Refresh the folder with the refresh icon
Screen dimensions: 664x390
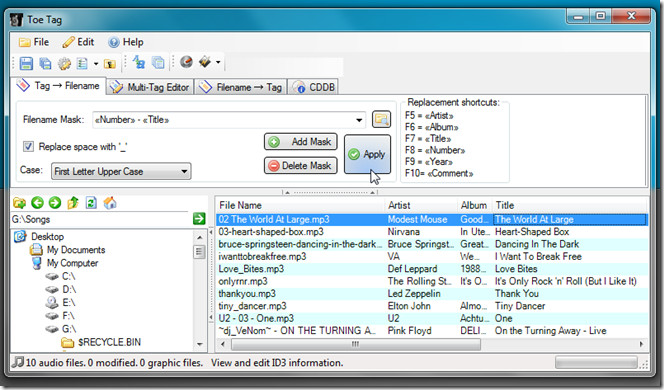point(91,203)
